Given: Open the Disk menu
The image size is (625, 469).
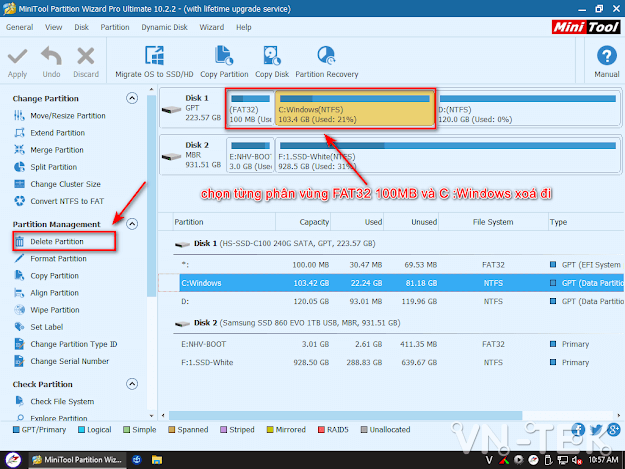Looking at the screenshot, I should click(x=81, y=27).
